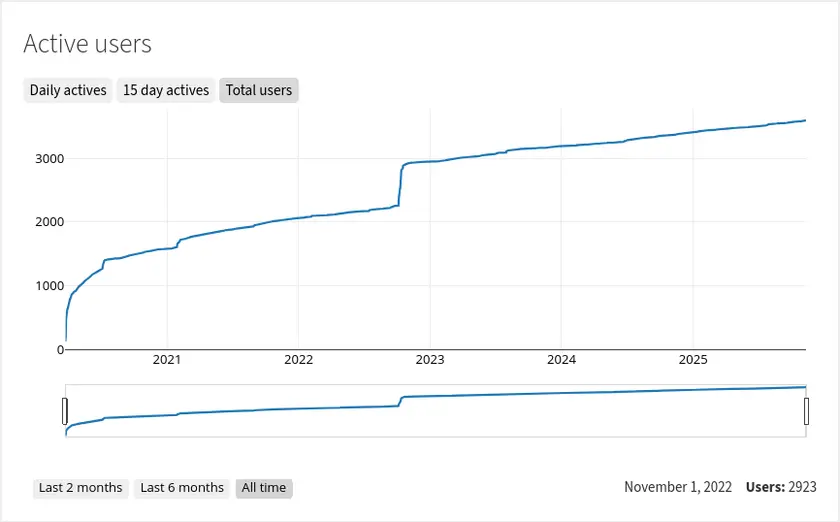840x522 pixels.
Task: Click the 2021 x-axis label
Action: click(x=166, y=359)
